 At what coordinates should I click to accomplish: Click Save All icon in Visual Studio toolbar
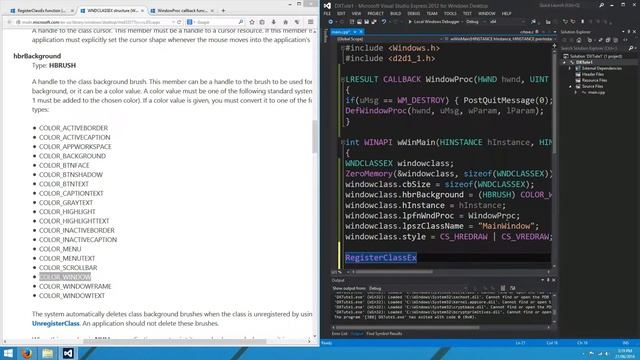(373, 22)
